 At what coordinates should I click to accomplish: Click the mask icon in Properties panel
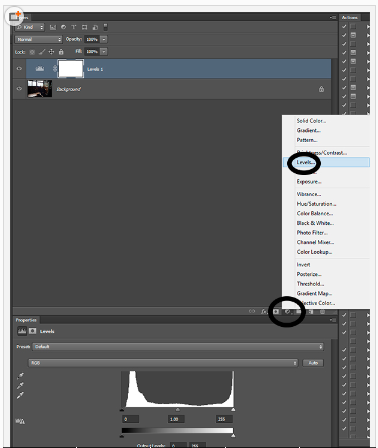click(32, 331)
